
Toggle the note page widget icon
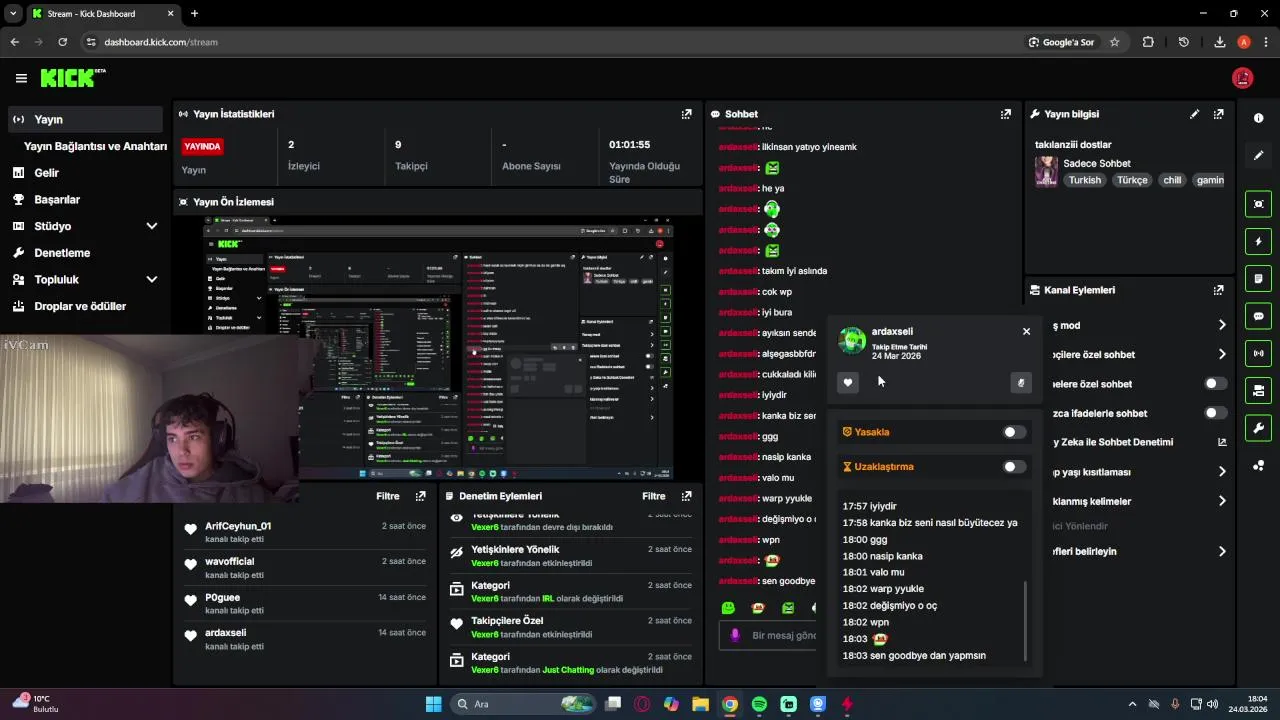pos(1258,278)
